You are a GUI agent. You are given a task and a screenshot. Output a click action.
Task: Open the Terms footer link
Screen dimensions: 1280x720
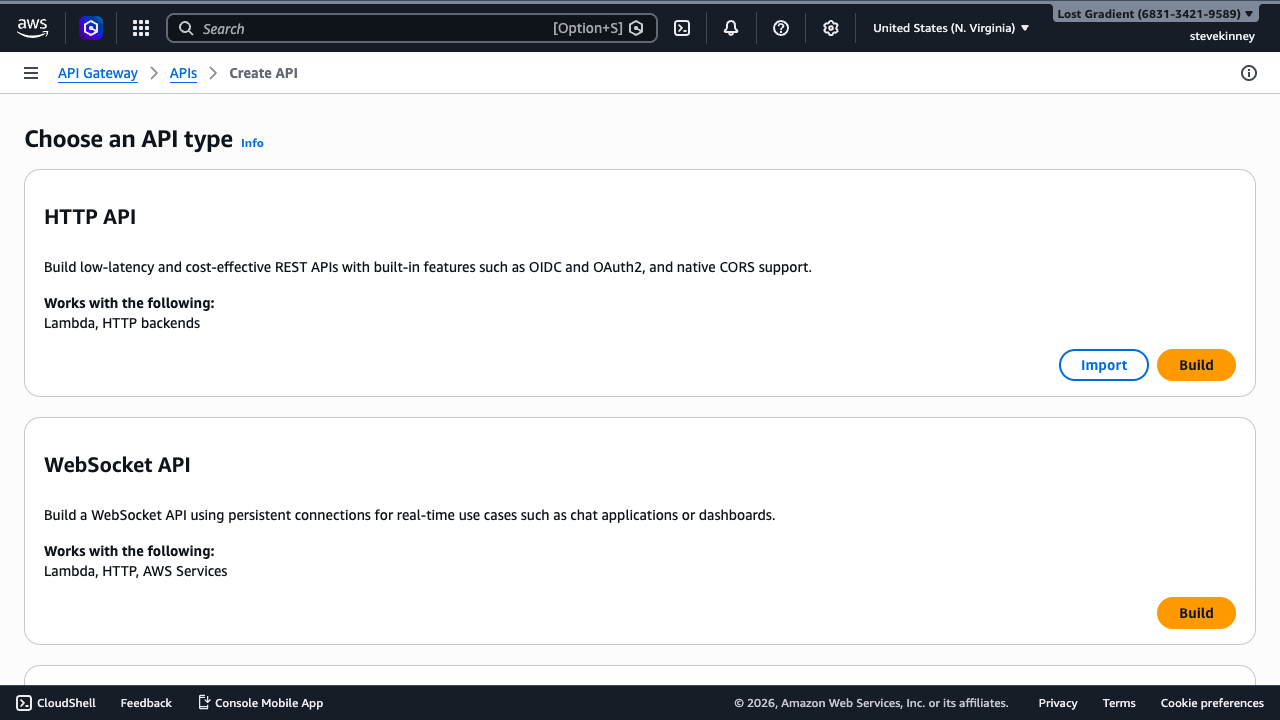click(1119, 703)
